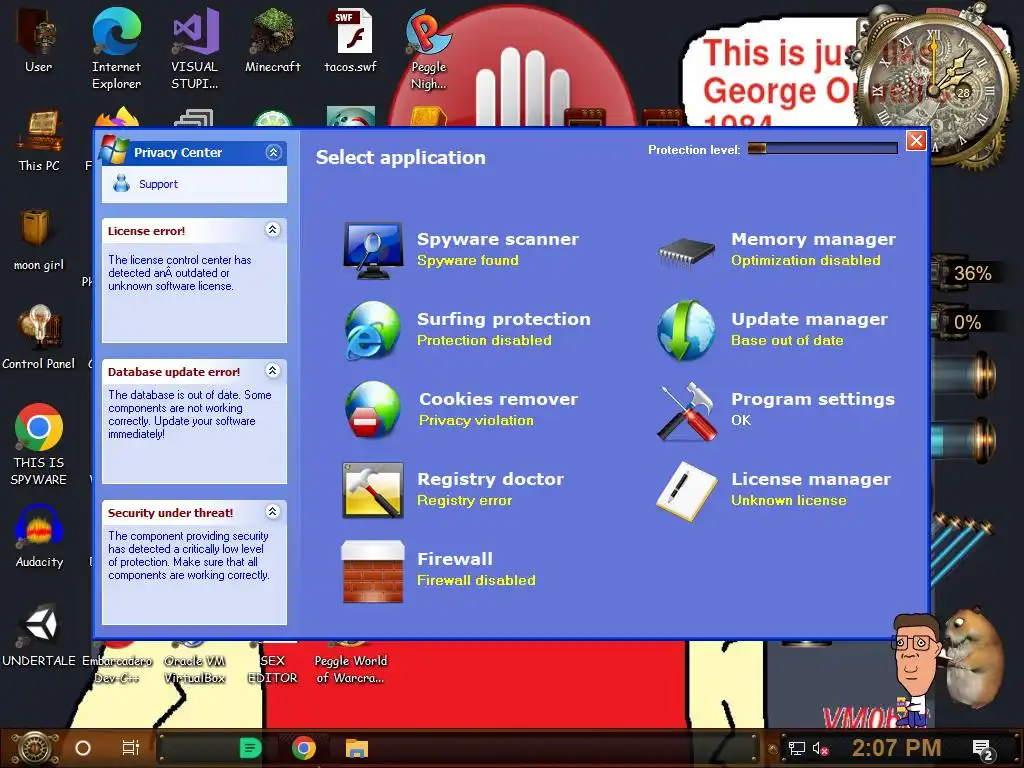This screenshot has width=1024, height=768.
Task: Launch THIS IS SPYWARE Chrome icon
Action: click(x=39, y=444)
